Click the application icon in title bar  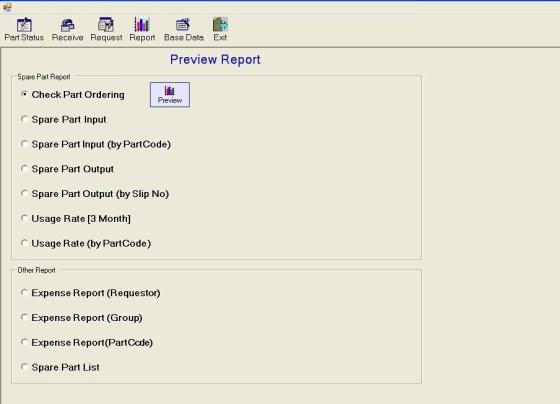pyautogui.click(x=7, y=7)
